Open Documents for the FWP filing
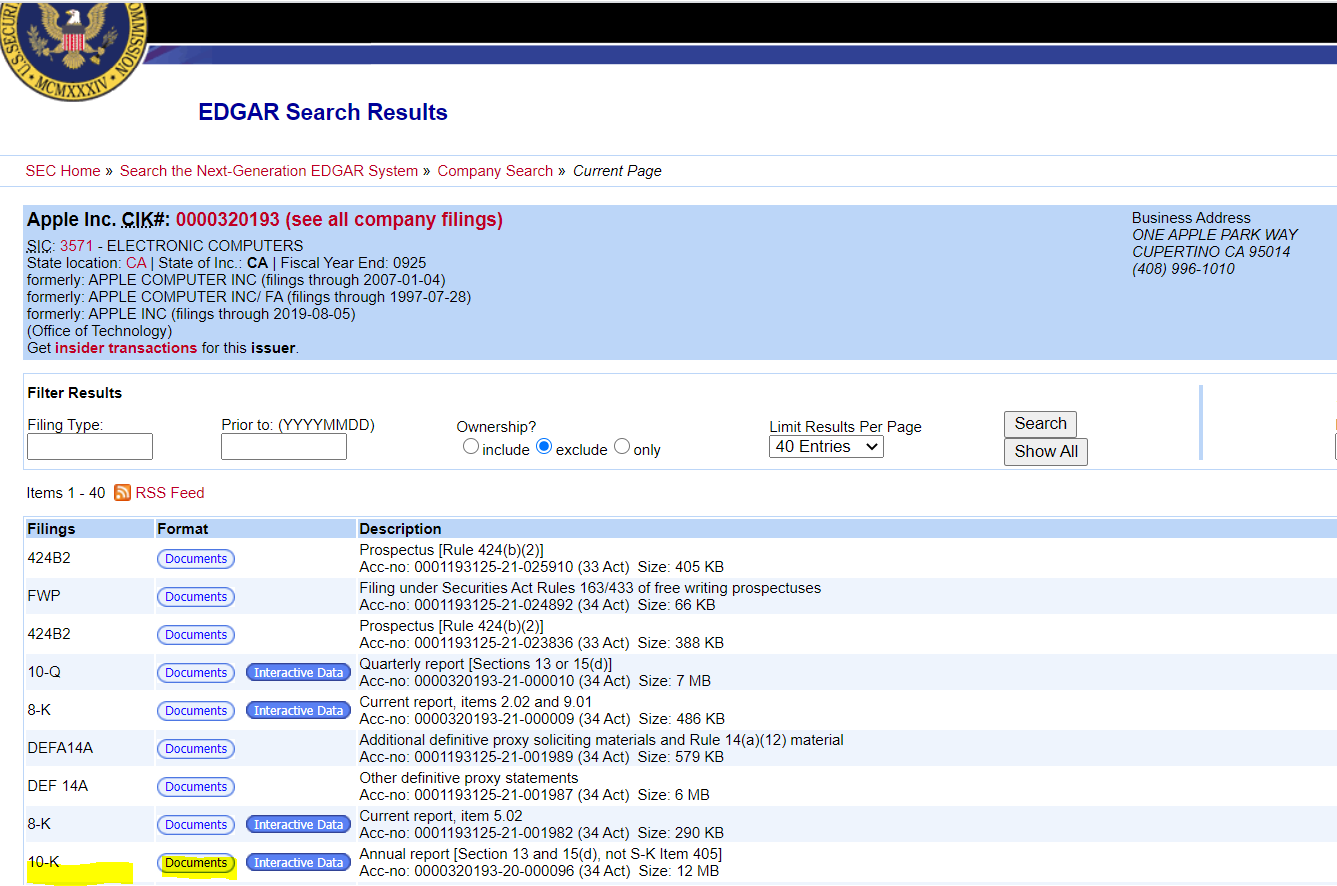This screenshot has height=886, width=1337. pos(196,597)
